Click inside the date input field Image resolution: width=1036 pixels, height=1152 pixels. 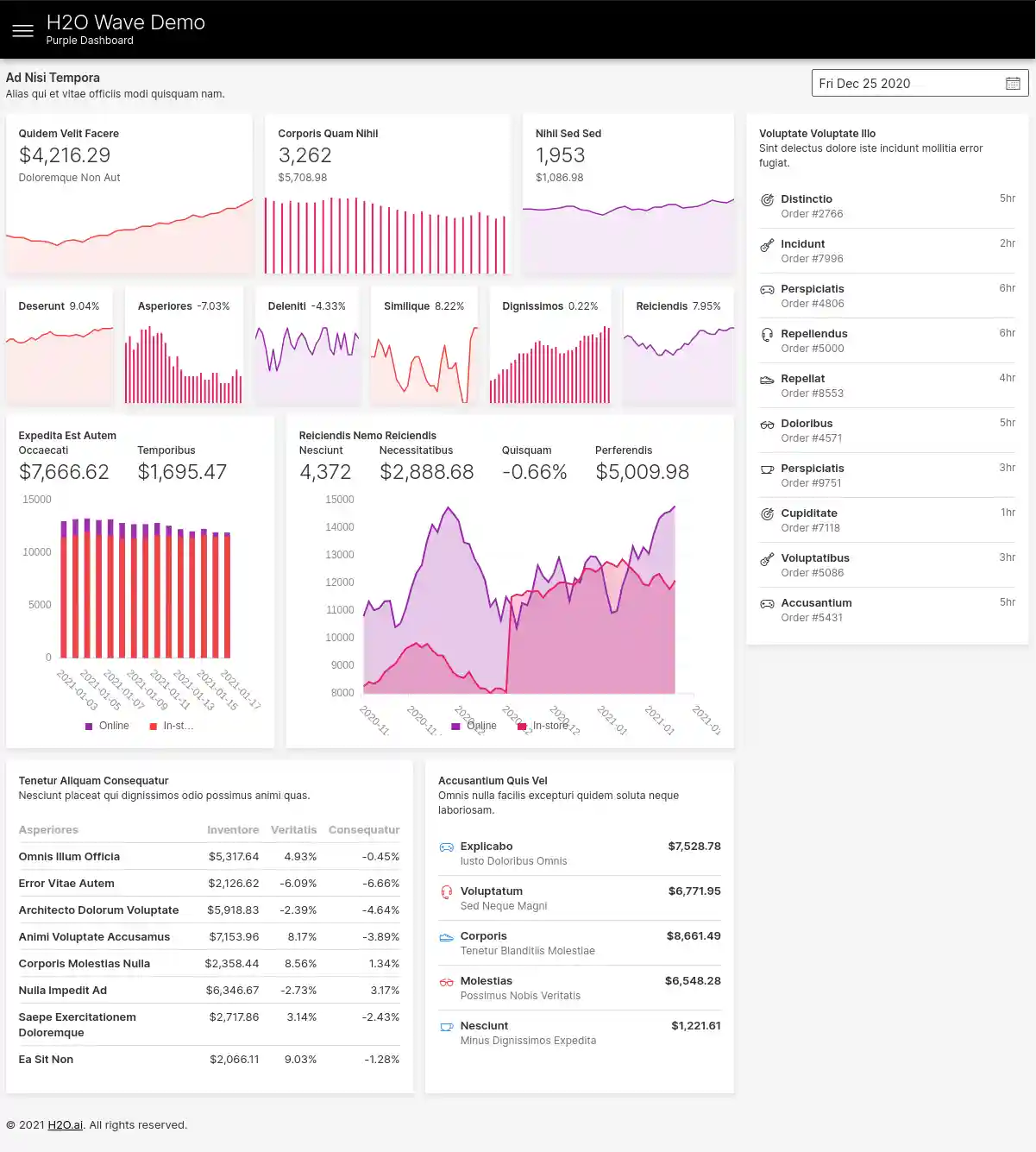point(897,83)
